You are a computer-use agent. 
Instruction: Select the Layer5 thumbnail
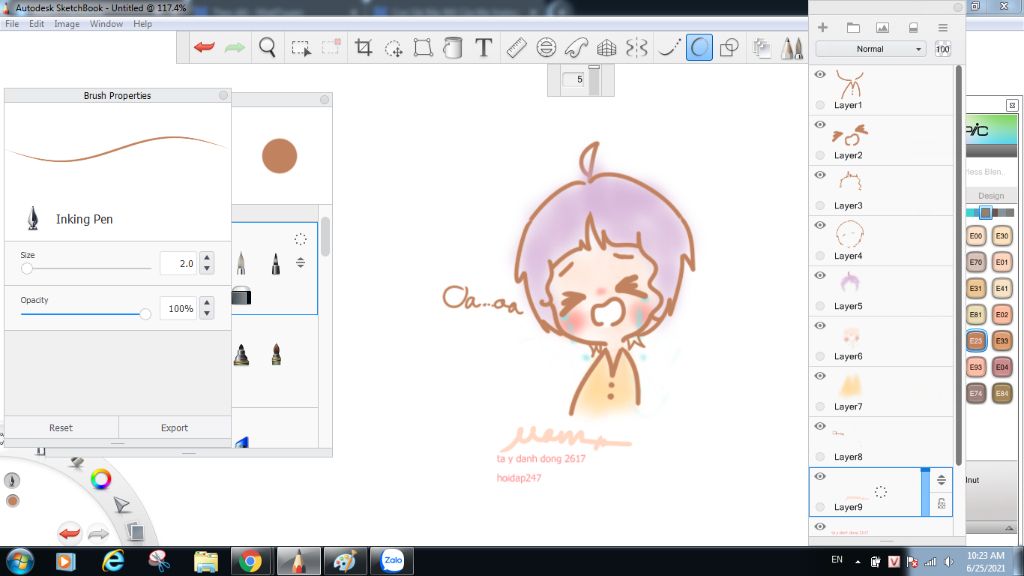tap(849, 283)
